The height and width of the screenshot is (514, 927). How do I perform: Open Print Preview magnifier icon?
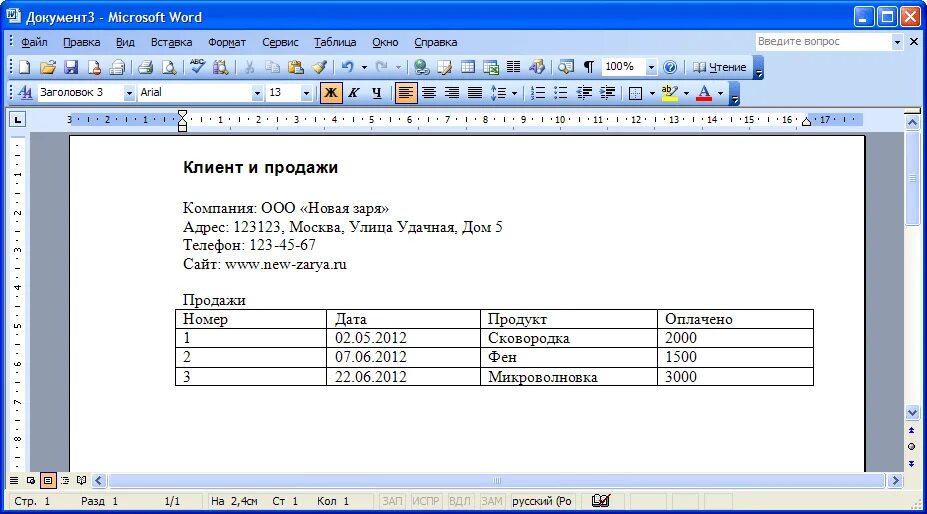point(169,67)
